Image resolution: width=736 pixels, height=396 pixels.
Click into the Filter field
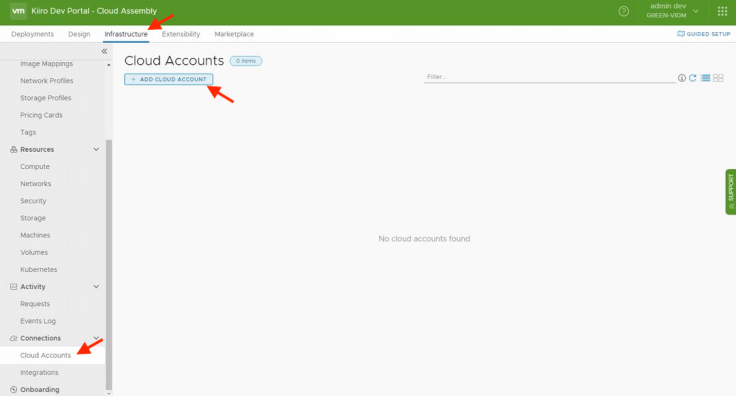(x=549, y=77)
